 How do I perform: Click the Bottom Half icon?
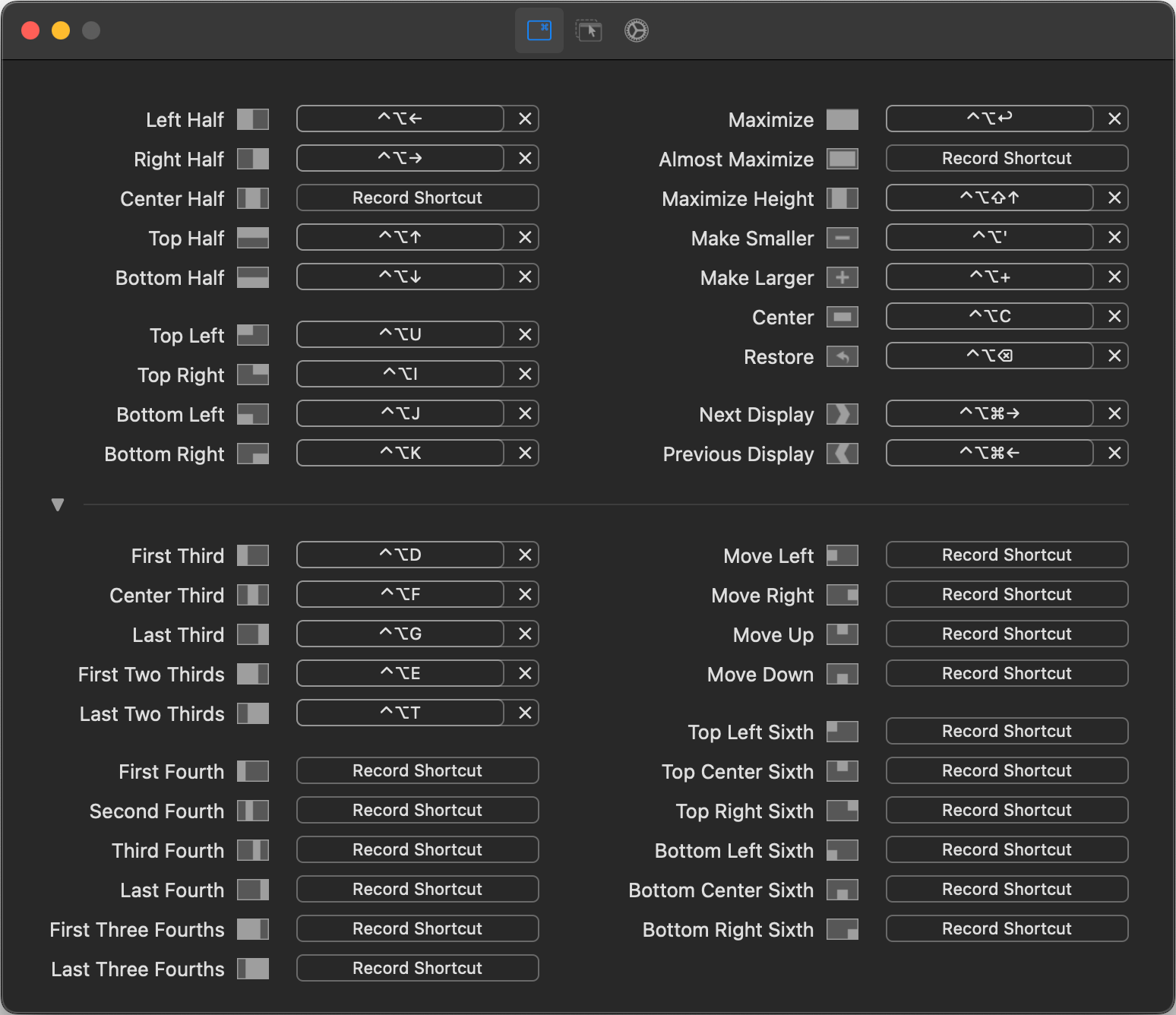click(253, 277)
